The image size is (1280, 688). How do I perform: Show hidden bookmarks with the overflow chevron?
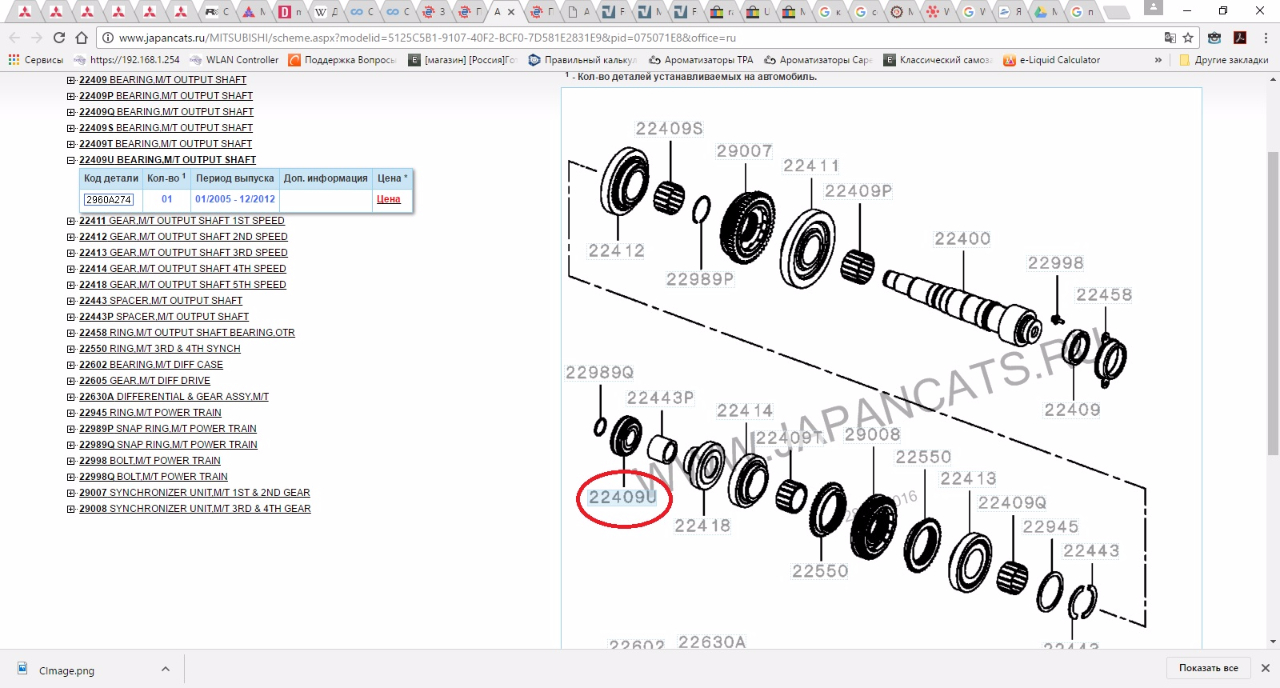pos(1158,60)
